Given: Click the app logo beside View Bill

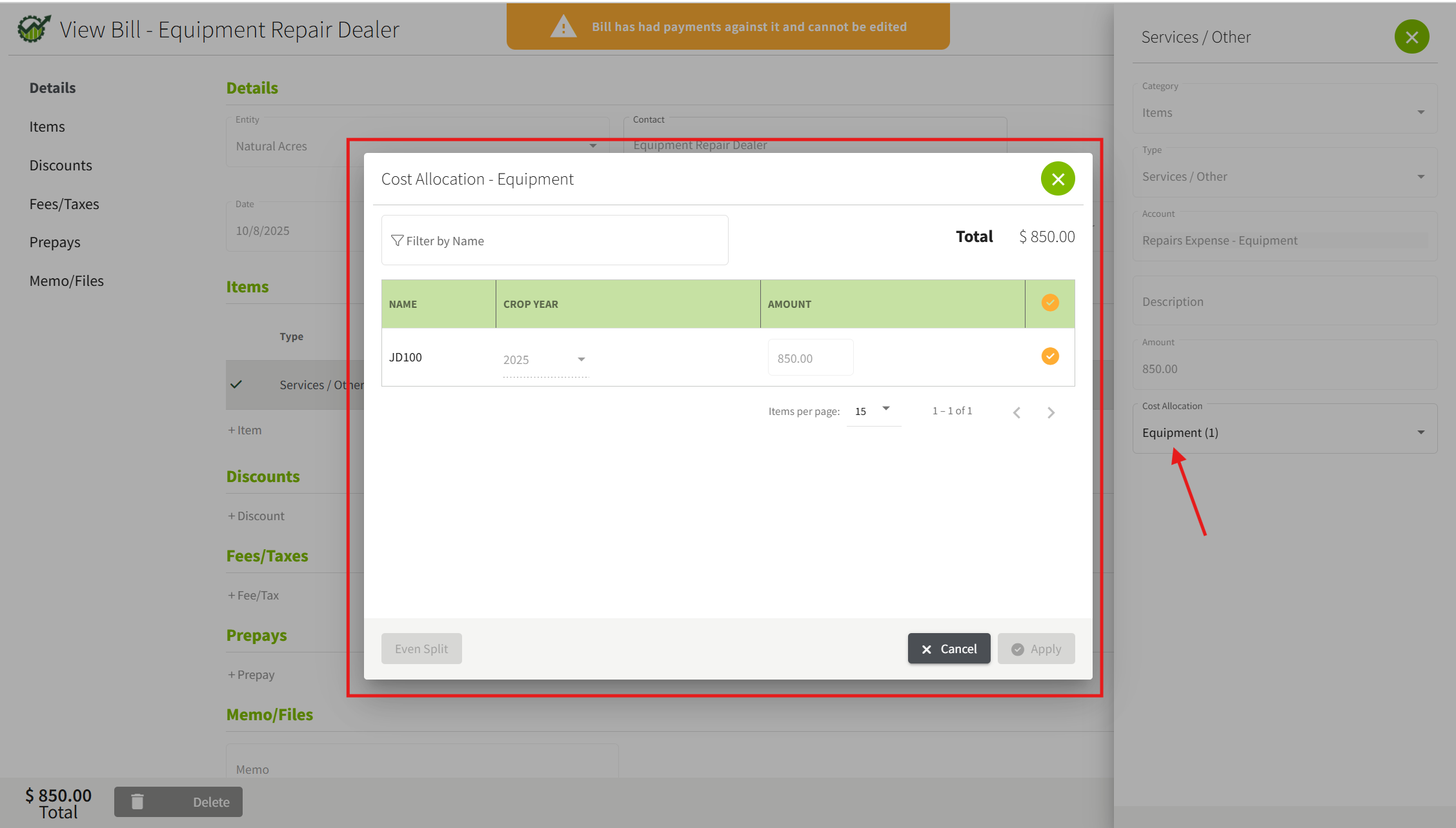Looking at the screenshot, I should pyautogui.click(x=34, y=29).
